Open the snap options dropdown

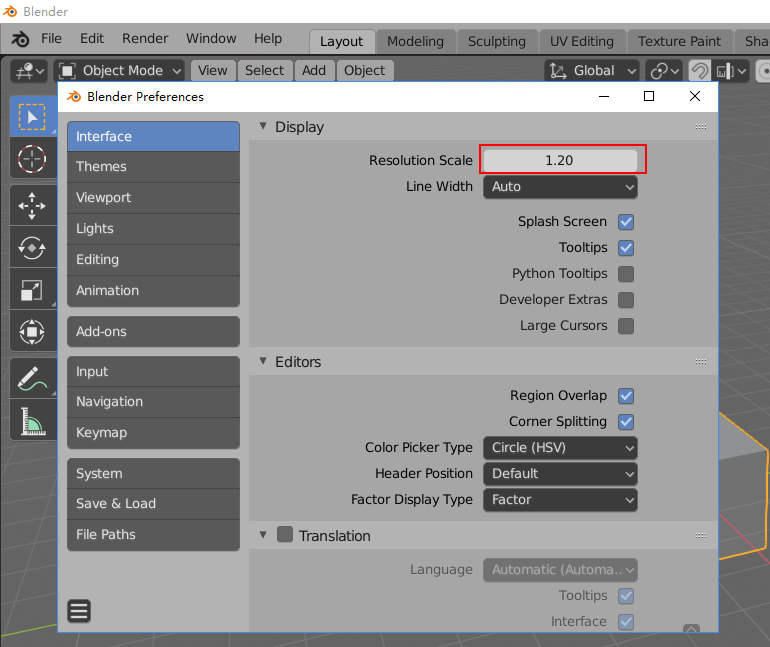click(x=731, y=71)
